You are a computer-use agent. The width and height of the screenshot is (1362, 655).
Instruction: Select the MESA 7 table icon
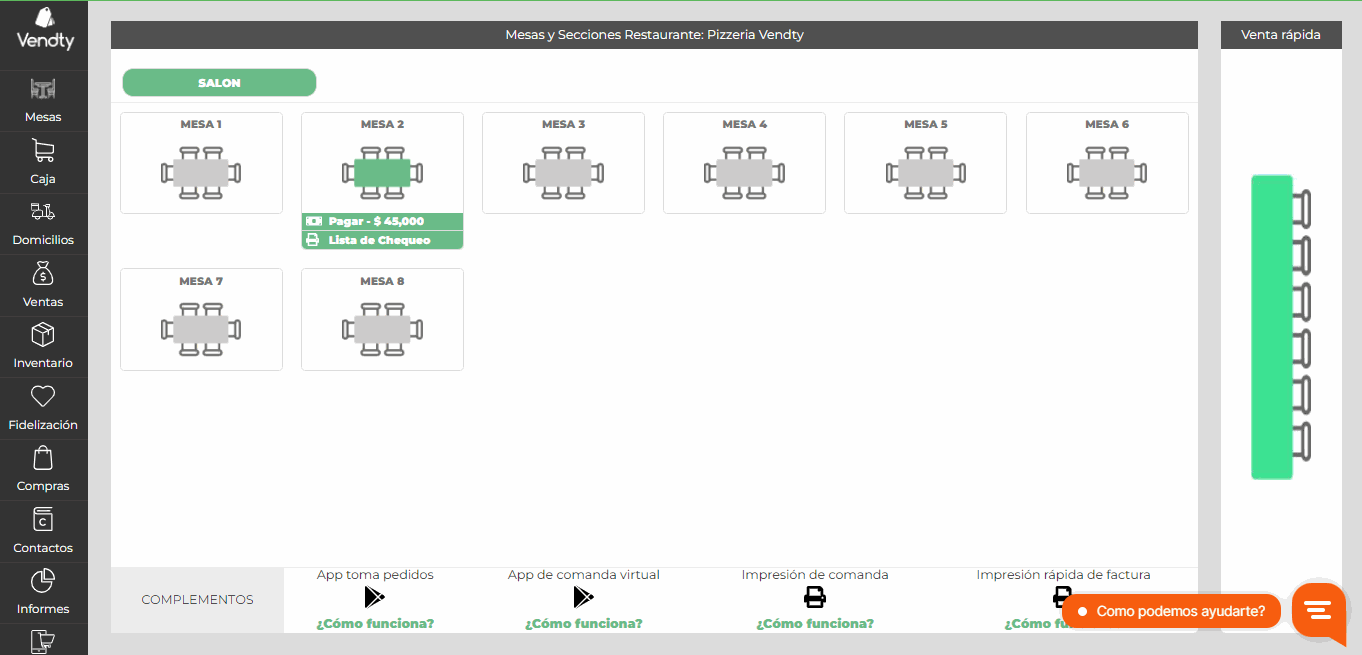point(201,330)
